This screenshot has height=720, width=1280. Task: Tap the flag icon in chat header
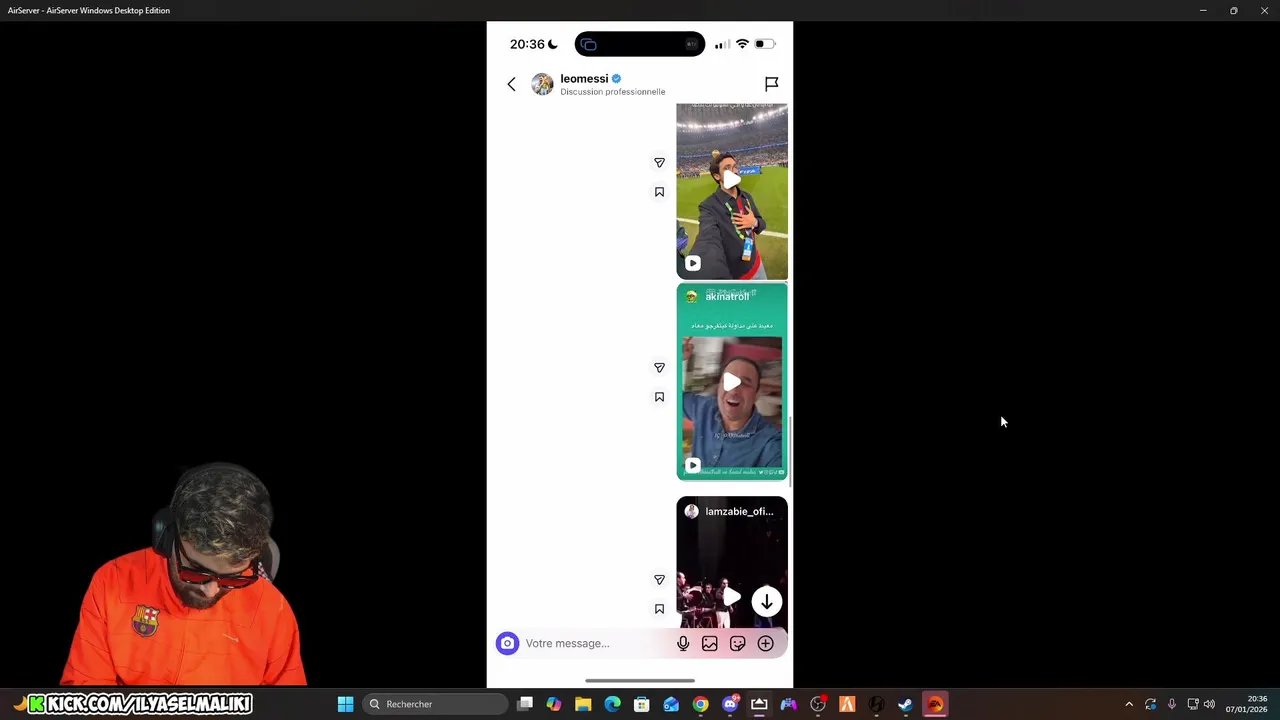coord(771,84)
